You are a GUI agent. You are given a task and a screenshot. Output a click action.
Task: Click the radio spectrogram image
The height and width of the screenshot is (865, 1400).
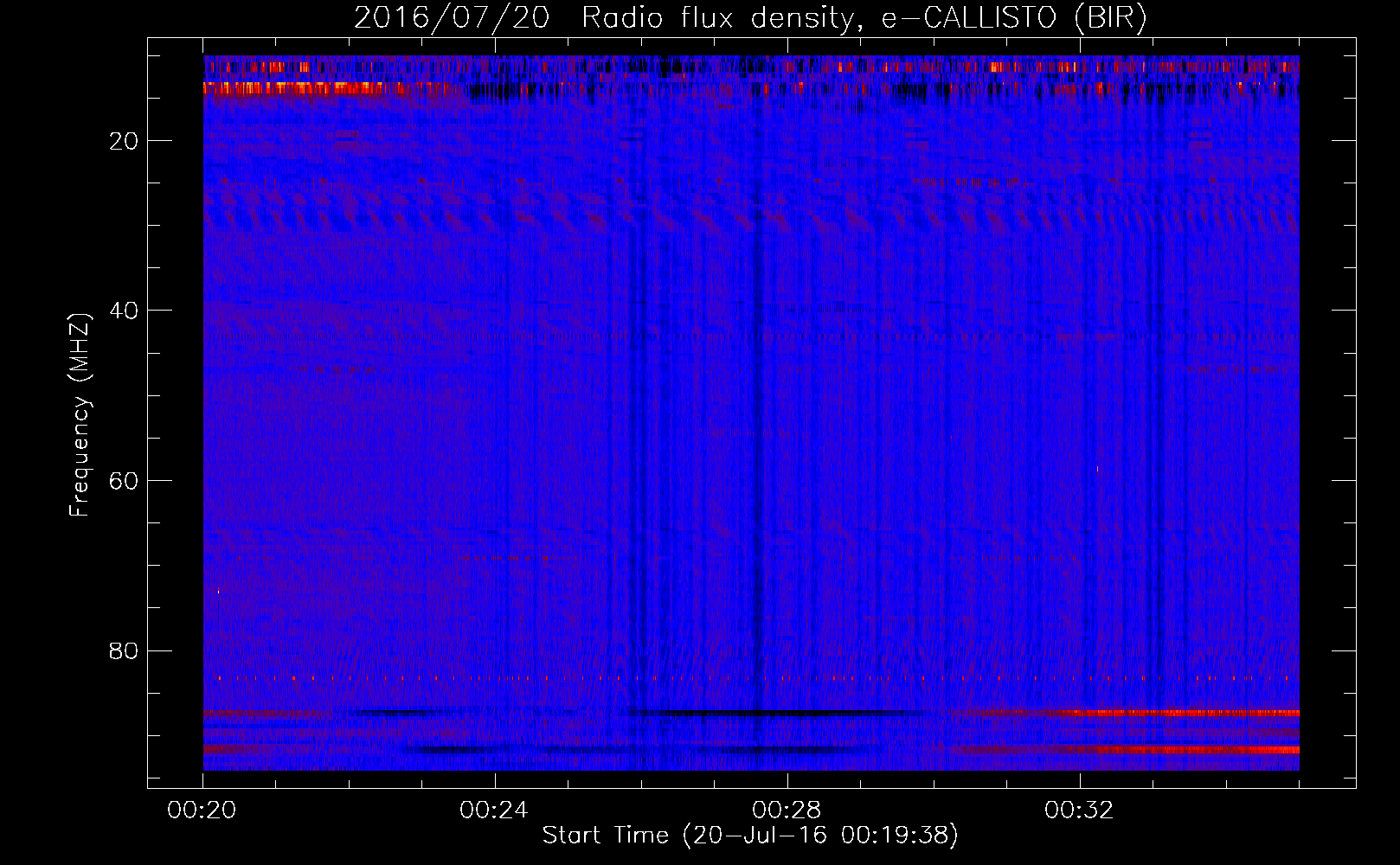tap(751, 413)
